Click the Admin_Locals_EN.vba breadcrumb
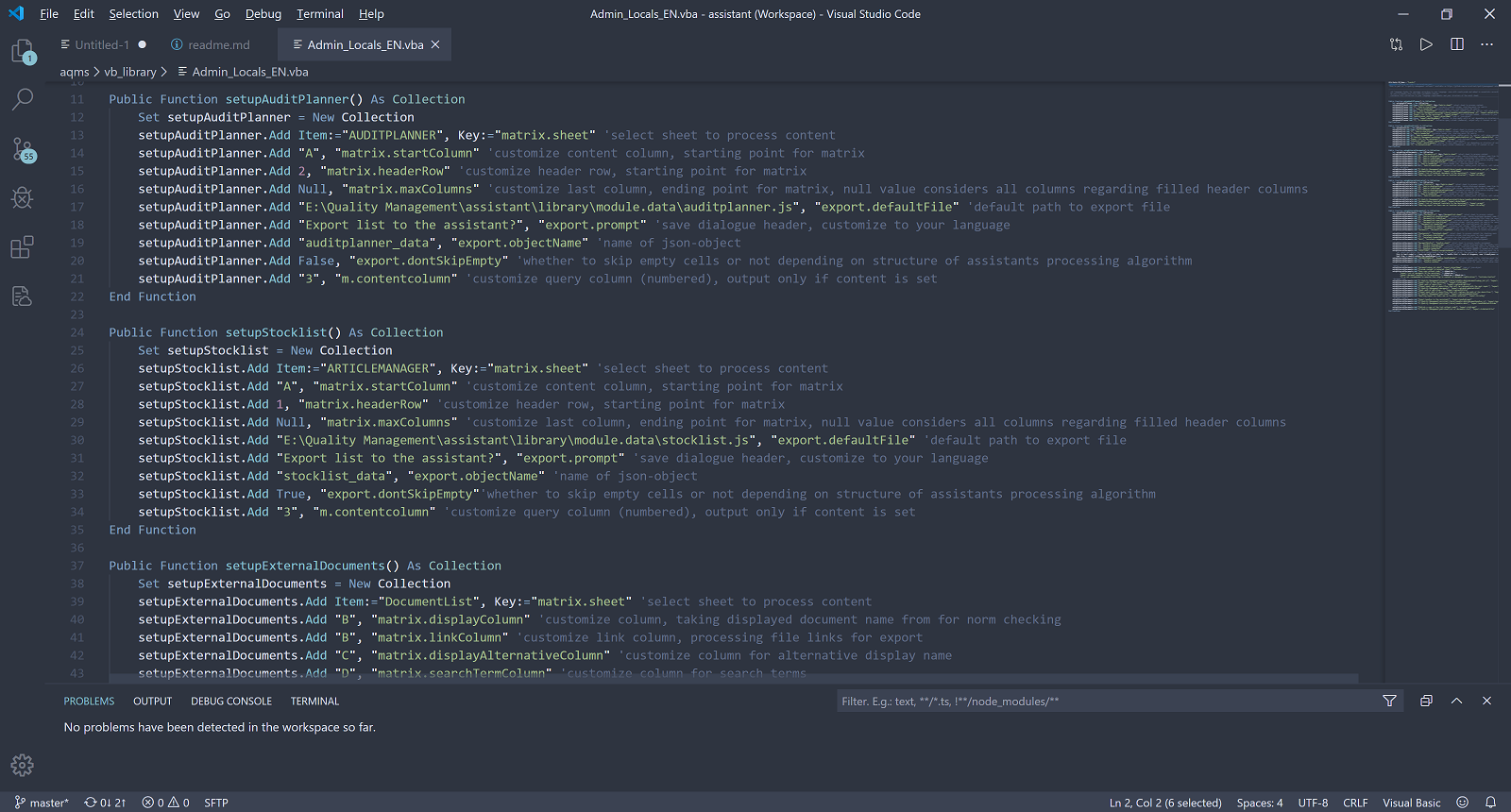1511x812 pixels. point(249,72)
